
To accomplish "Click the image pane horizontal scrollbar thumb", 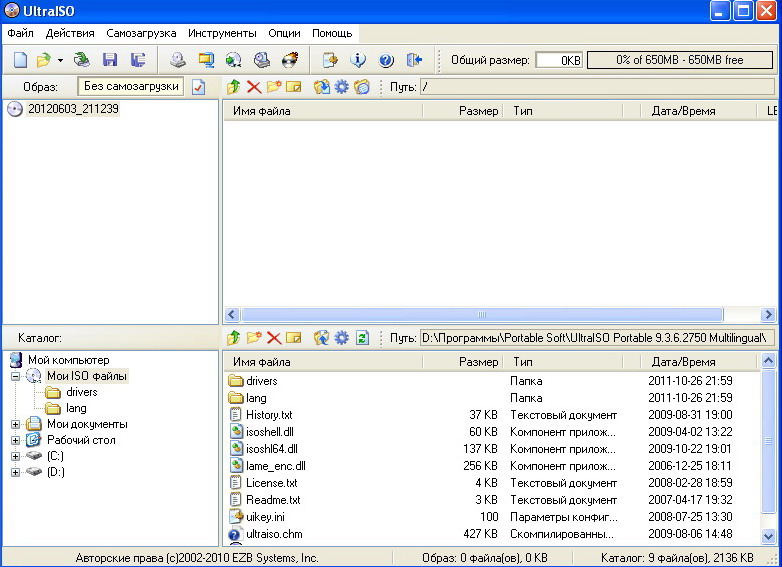I will click(482, 315).
